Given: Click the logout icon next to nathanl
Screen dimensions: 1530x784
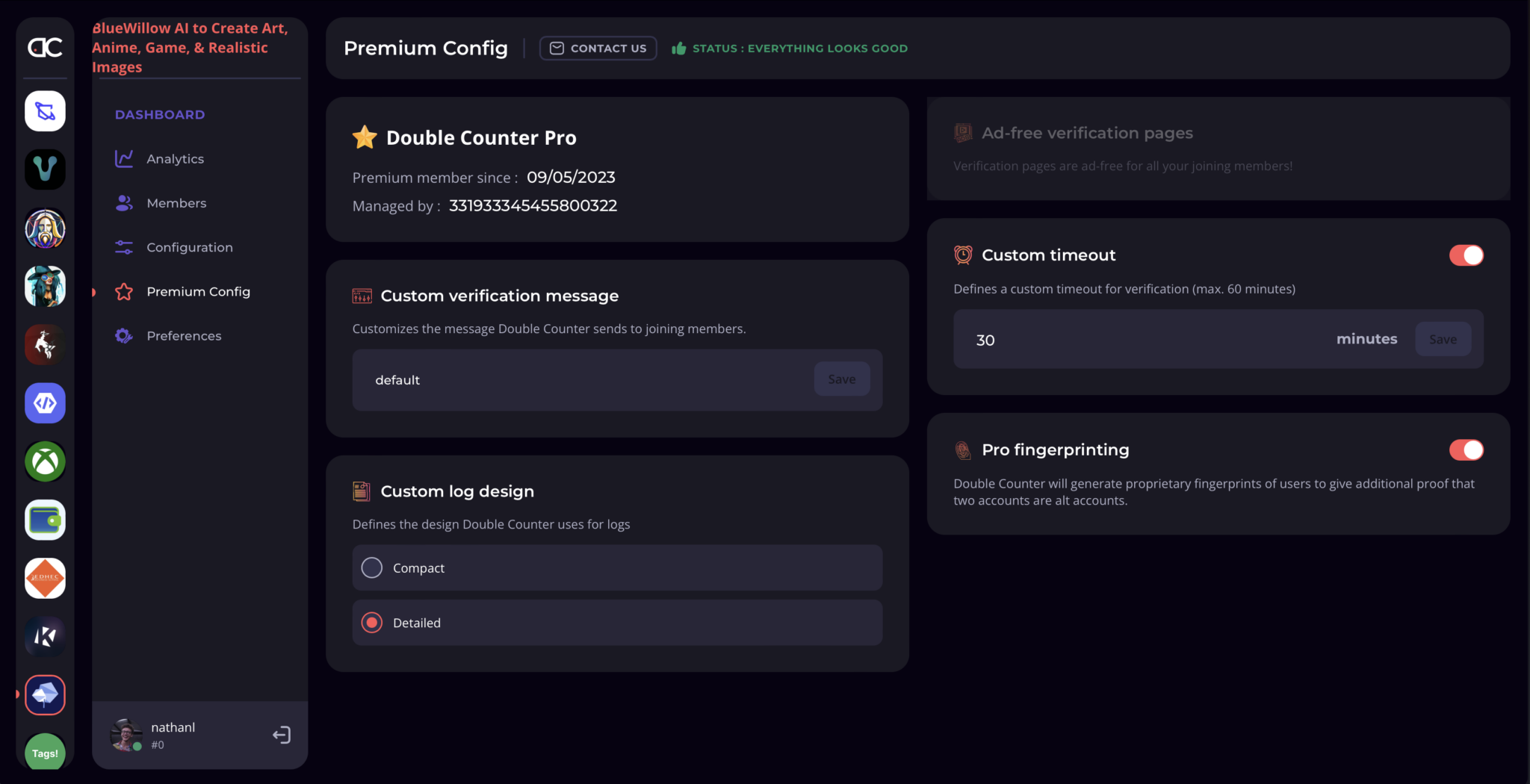Looking at the screenshot, I should tap(282, 735).
